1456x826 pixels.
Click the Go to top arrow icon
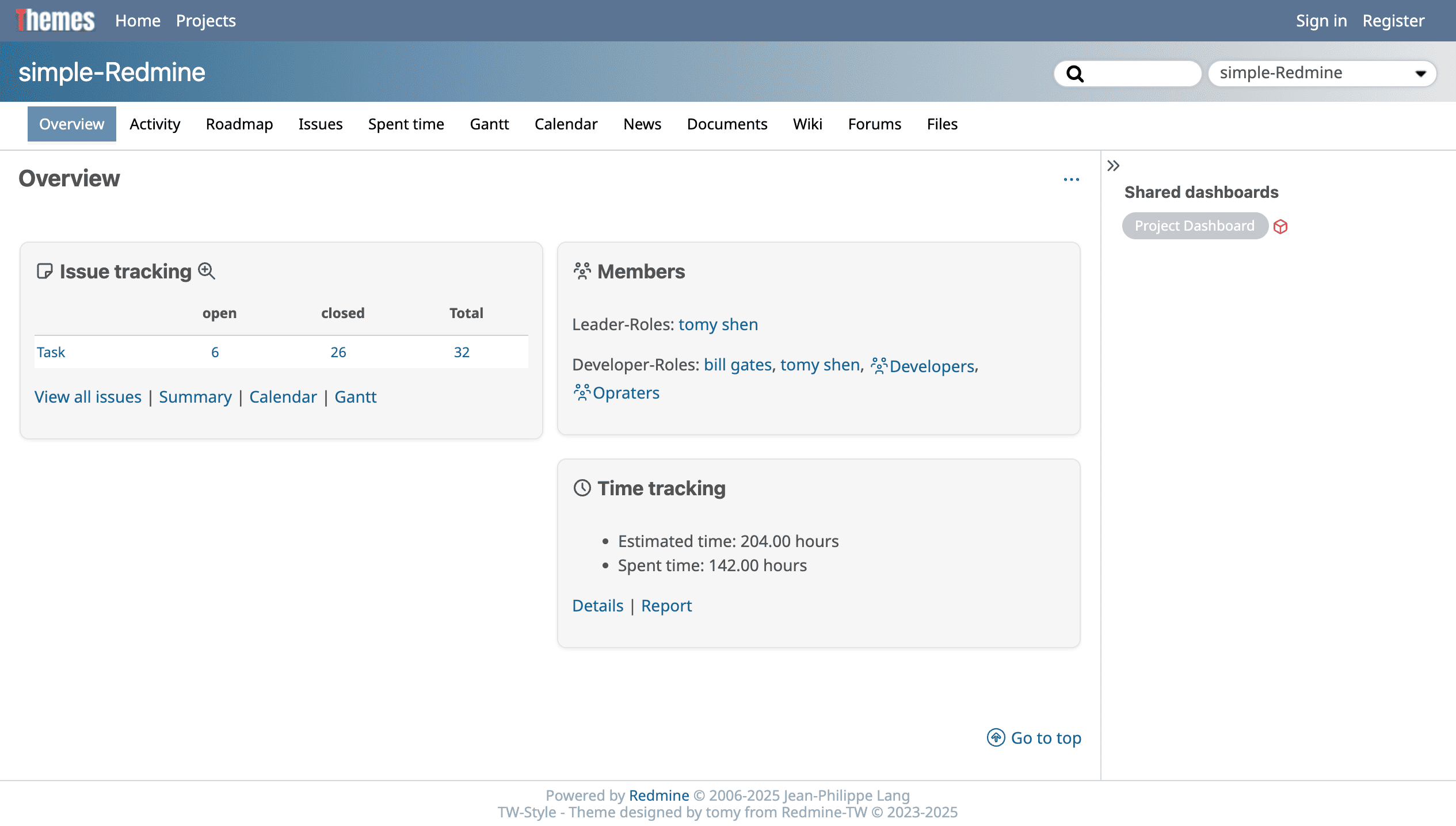click(x=996, y=737)
